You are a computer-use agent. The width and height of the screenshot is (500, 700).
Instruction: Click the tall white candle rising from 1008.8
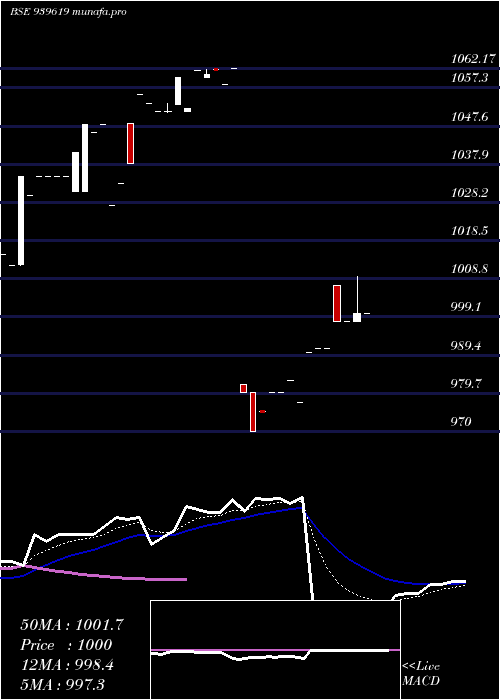[21, 221]
